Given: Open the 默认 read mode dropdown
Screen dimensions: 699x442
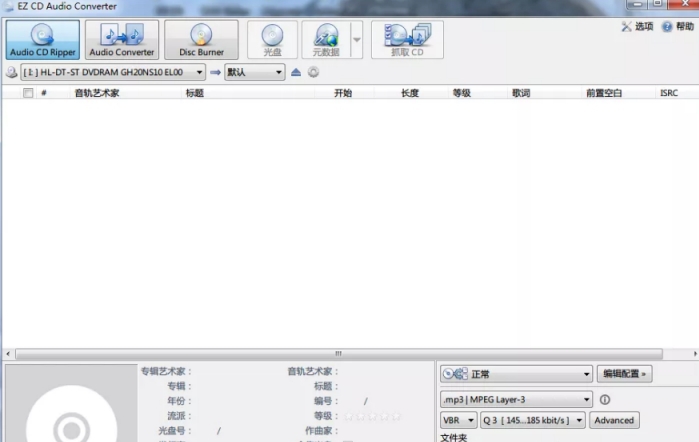Looking at the screenshot, I should coord(255,72).
